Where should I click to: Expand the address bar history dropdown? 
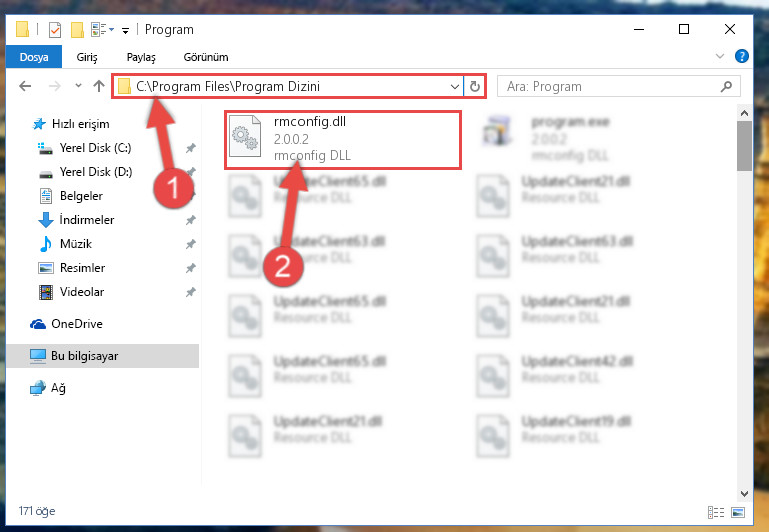(455, 87)
